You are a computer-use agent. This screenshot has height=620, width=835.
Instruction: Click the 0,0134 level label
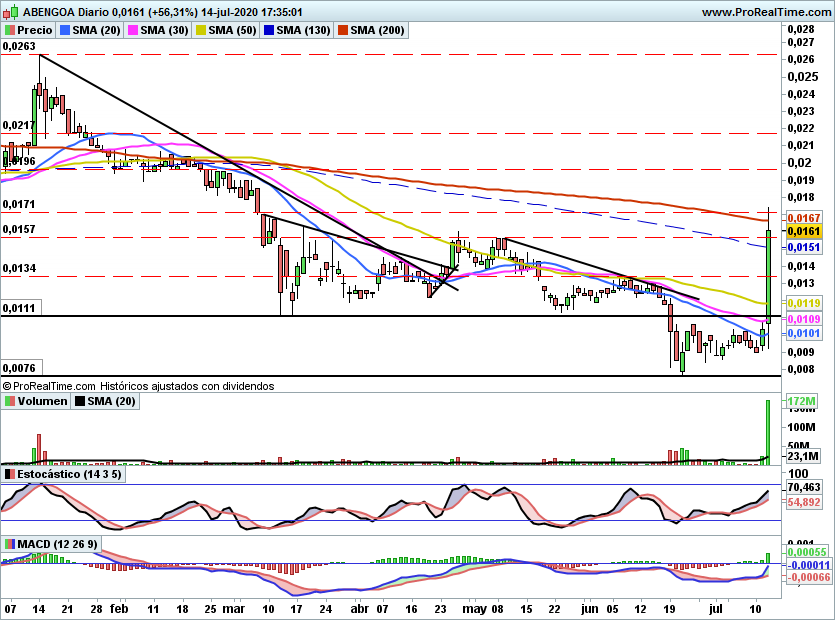click(19, 268)
